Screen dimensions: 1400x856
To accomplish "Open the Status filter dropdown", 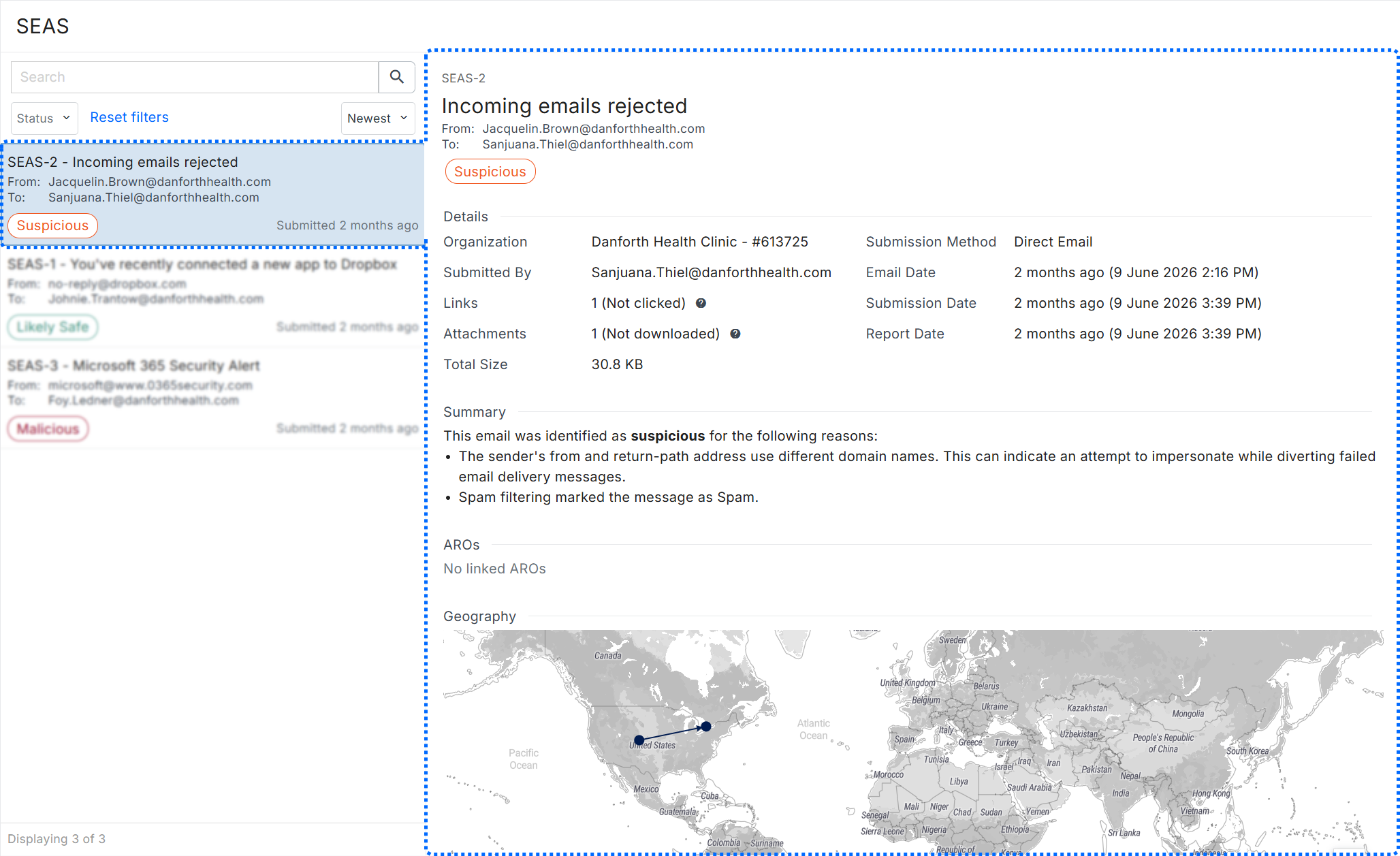I will point(44,118).
